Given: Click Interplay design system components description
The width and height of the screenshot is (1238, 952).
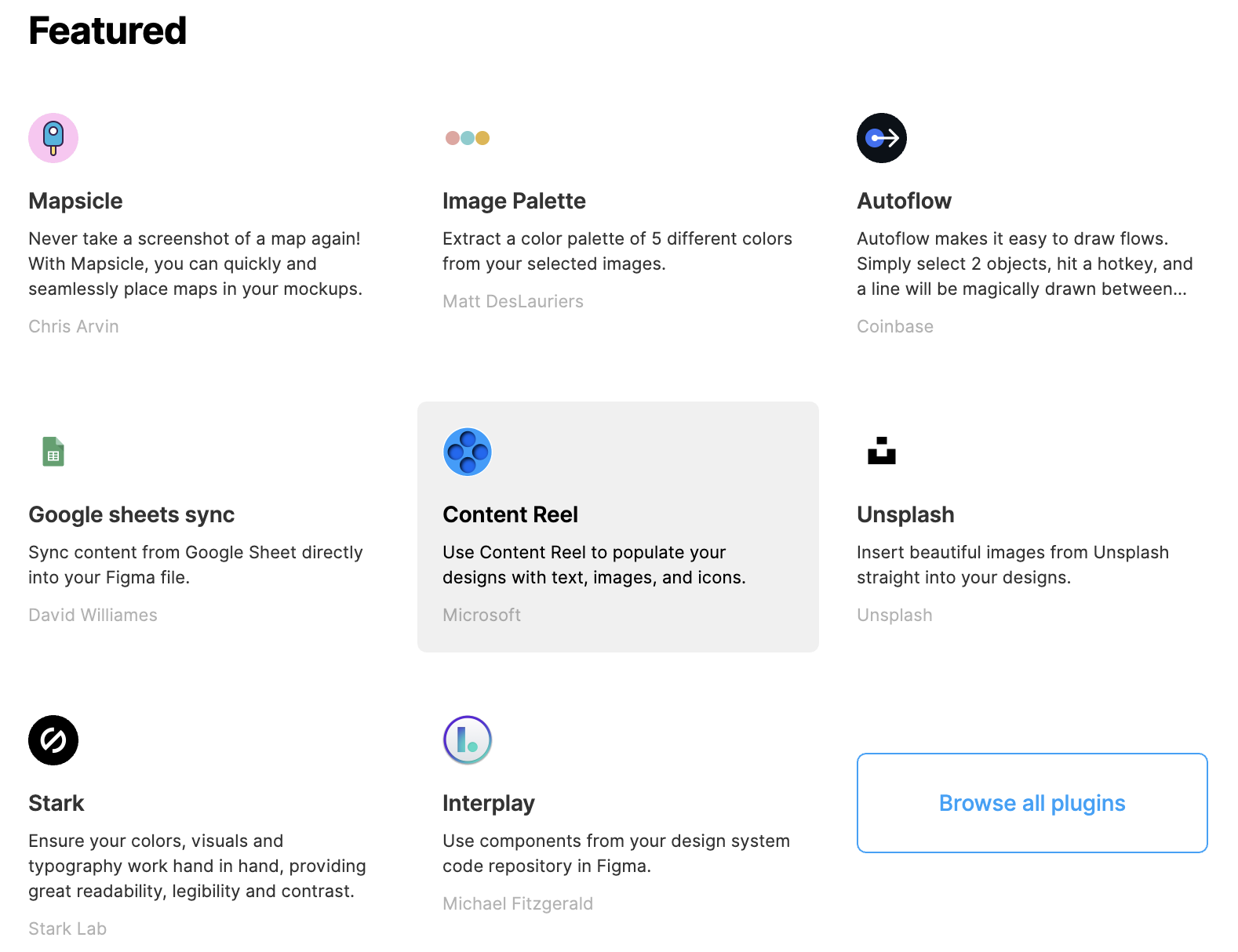Looking at the screenshot, I should tap(616, 853).
